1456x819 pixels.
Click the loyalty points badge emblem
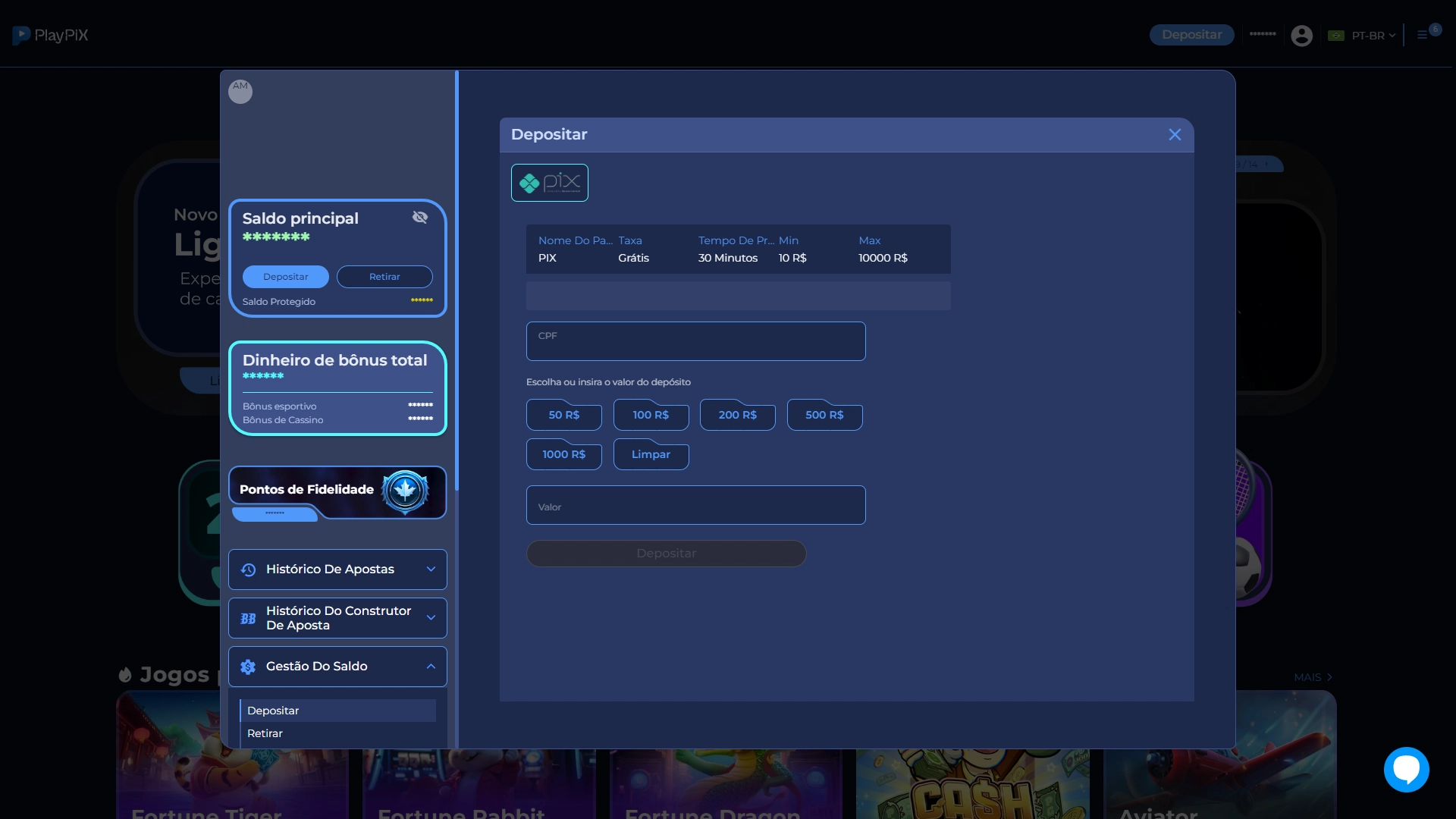point(405,491)
